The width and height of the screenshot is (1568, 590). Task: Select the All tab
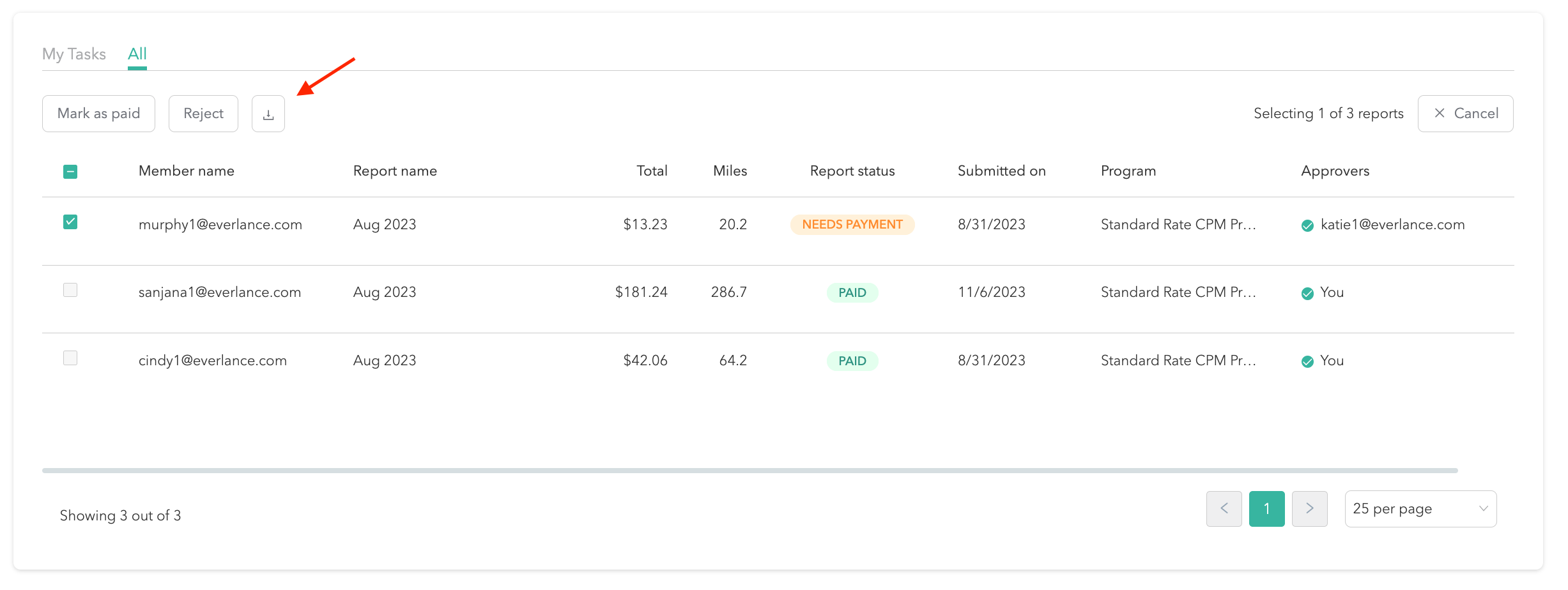click(137, 54)
